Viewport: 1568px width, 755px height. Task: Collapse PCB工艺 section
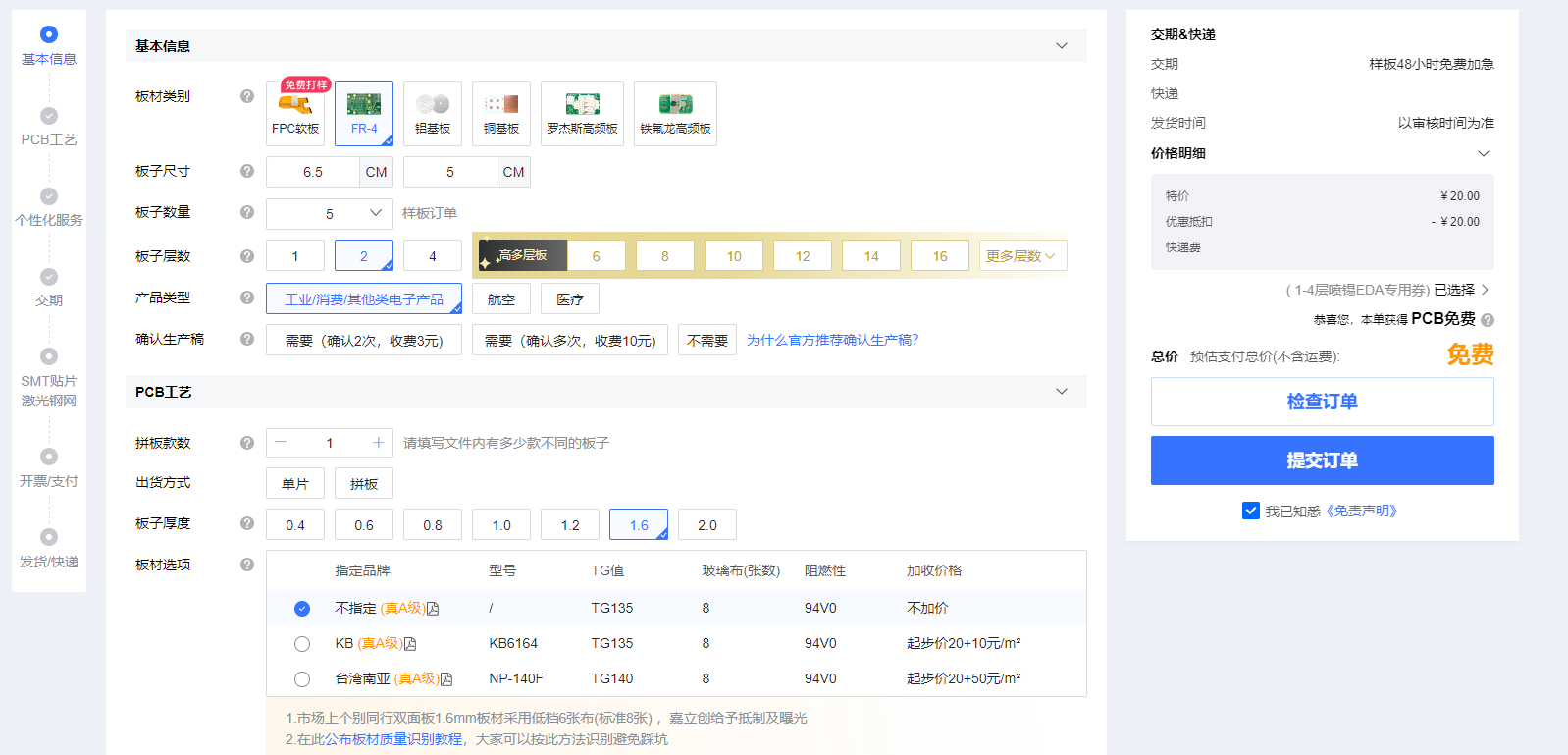point(1062,392)
